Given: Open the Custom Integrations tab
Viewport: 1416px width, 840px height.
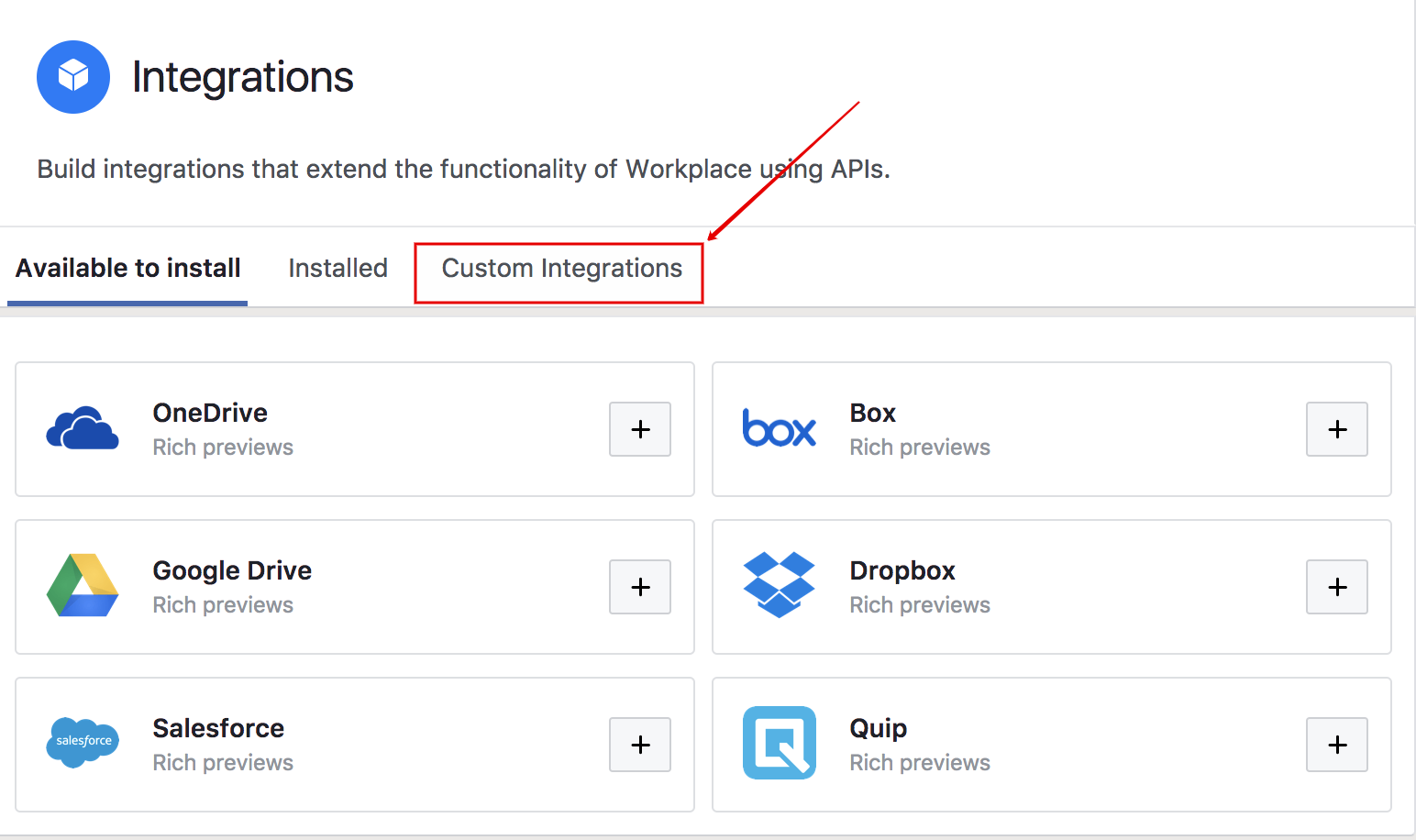Looking at the screenshot, I should [561, 269].
